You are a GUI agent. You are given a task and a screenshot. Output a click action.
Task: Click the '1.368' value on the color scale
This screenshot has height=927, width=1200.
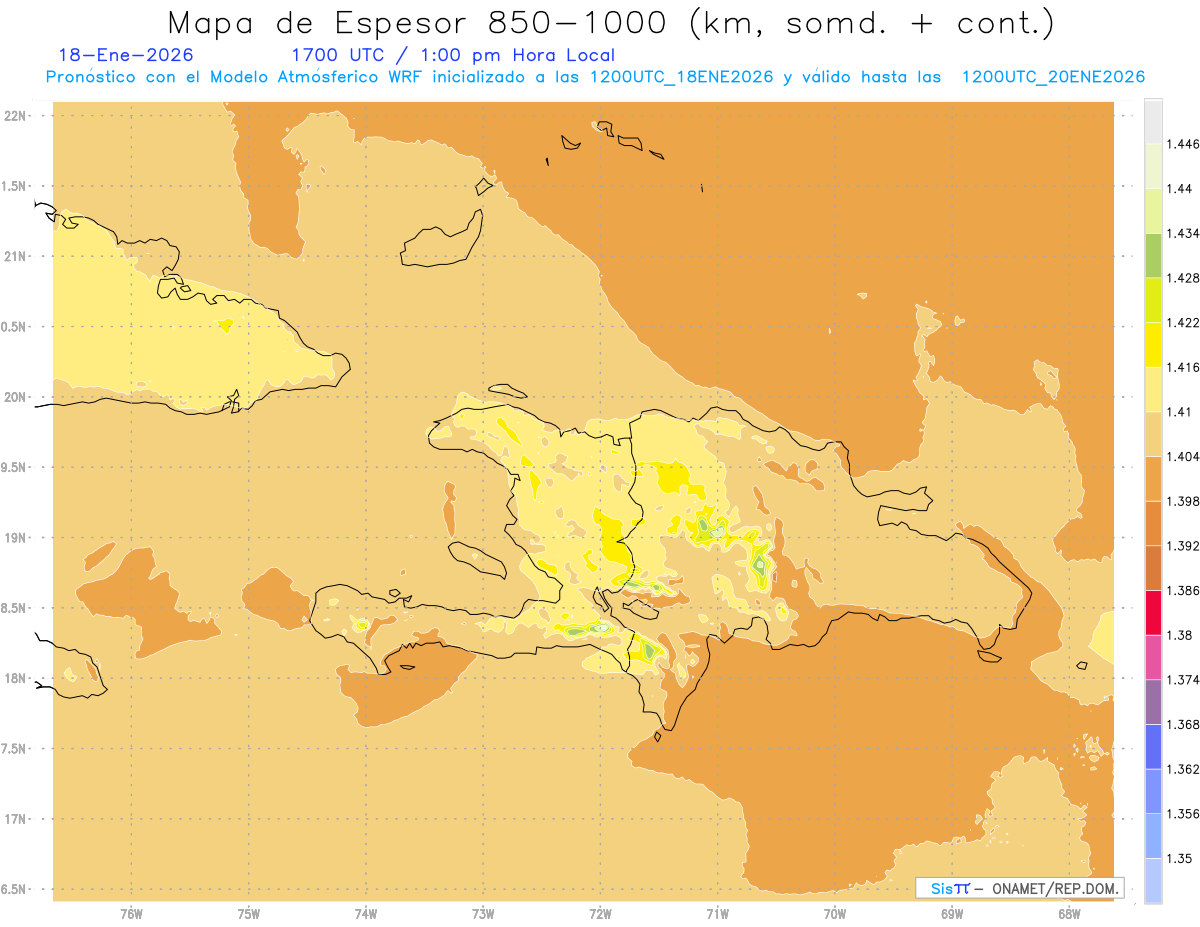point(1182,724)
